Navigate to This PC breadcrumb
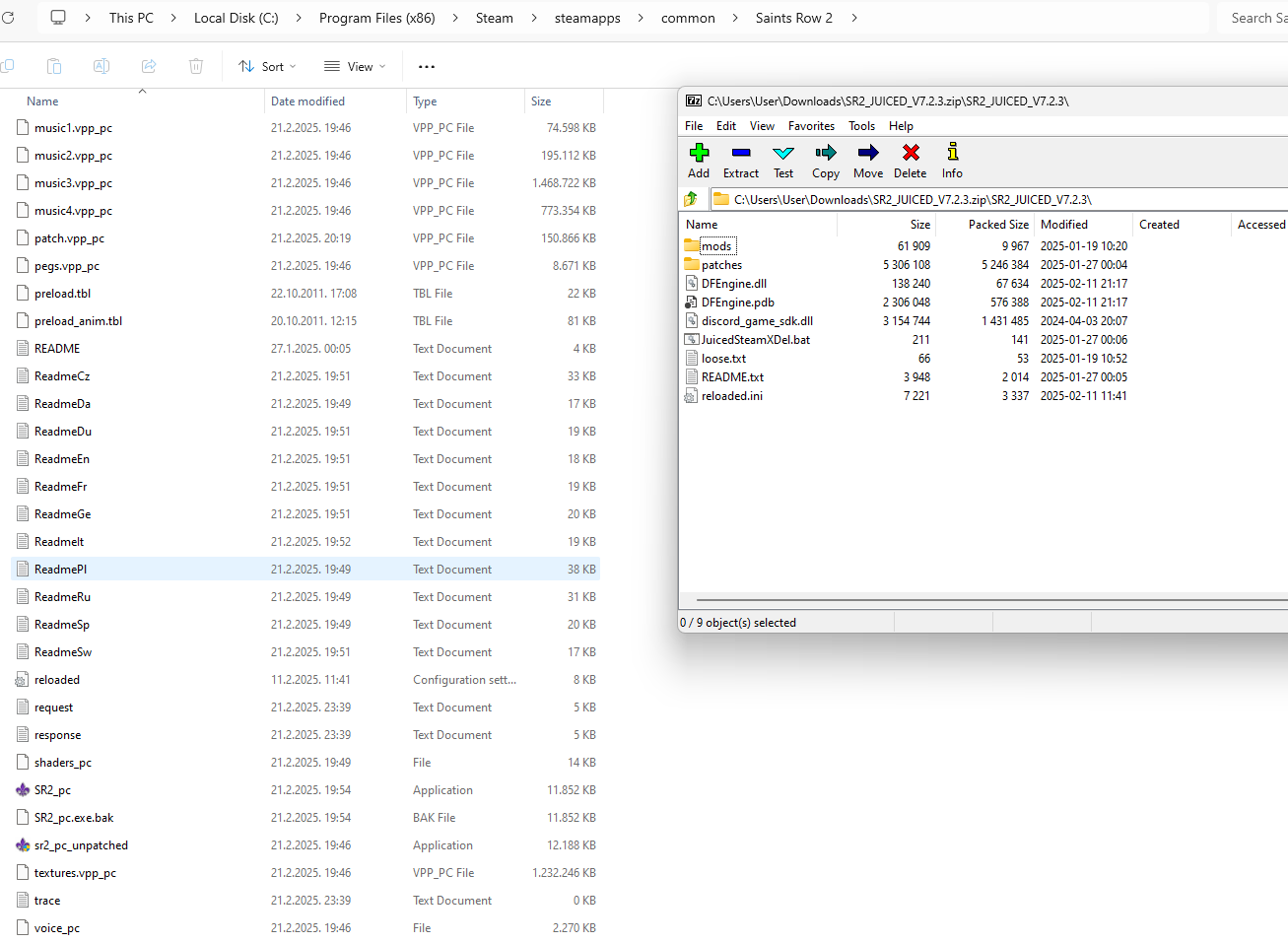 pyautogui.click(x=131, y=18)
